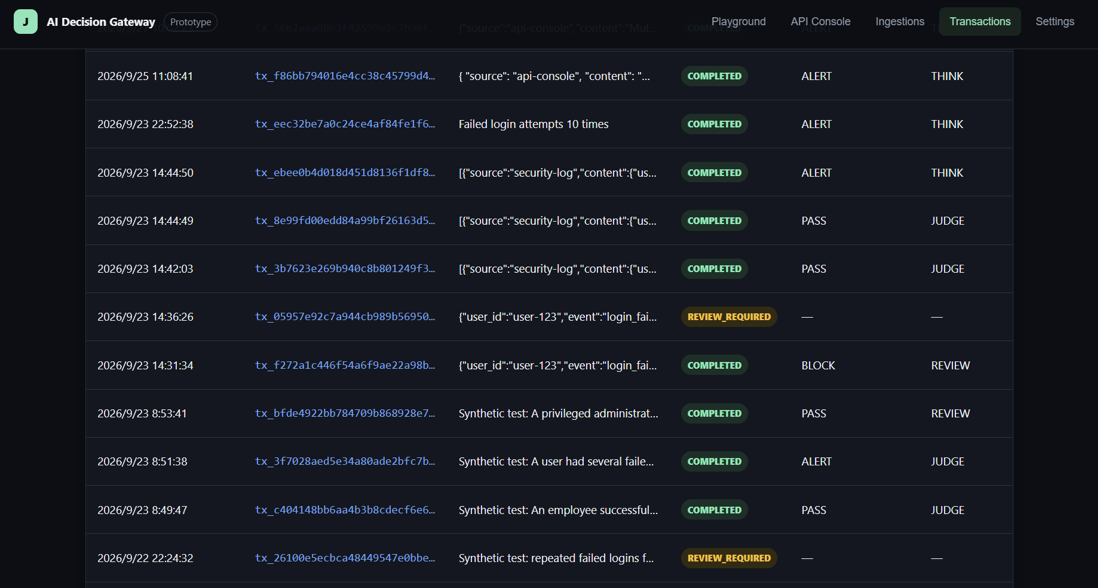Click the BLOCK decision cell
The height and width of the screenshot is (588, 1098).
(x=819, y=365)
